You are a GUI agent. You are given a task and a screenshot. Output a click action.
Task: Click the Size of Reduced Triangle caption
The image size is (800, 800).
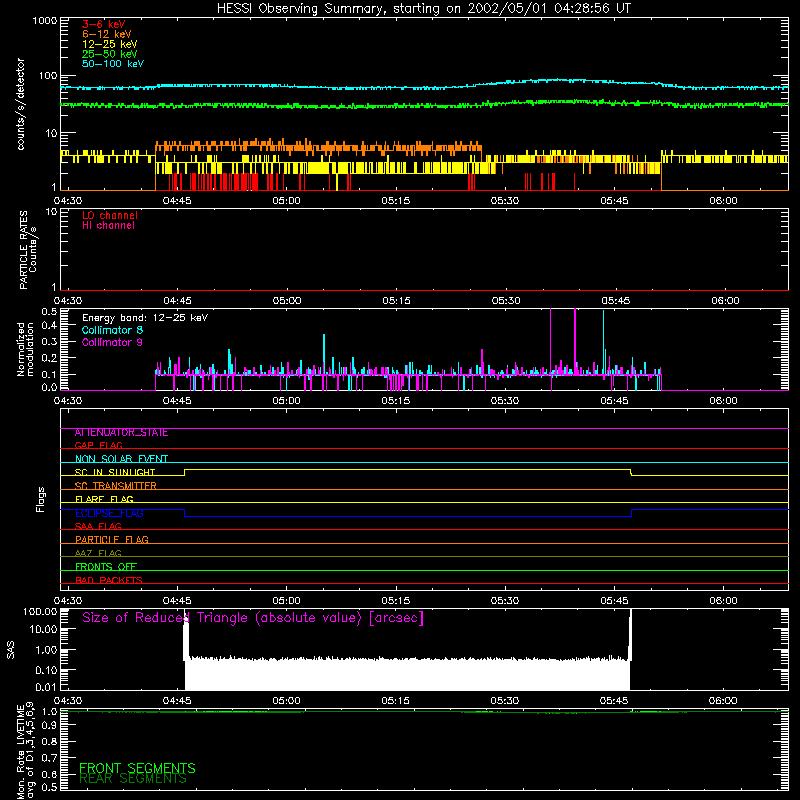pyautogui.click(x=253, y=618)
